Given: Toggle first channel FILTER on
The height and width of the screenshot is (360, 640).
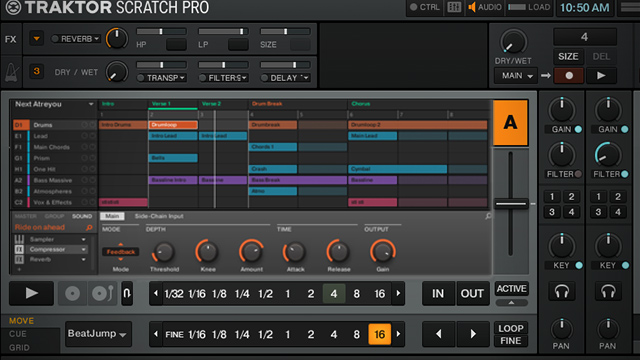Looking at the screenshot, I should click(x=578, y=174).
